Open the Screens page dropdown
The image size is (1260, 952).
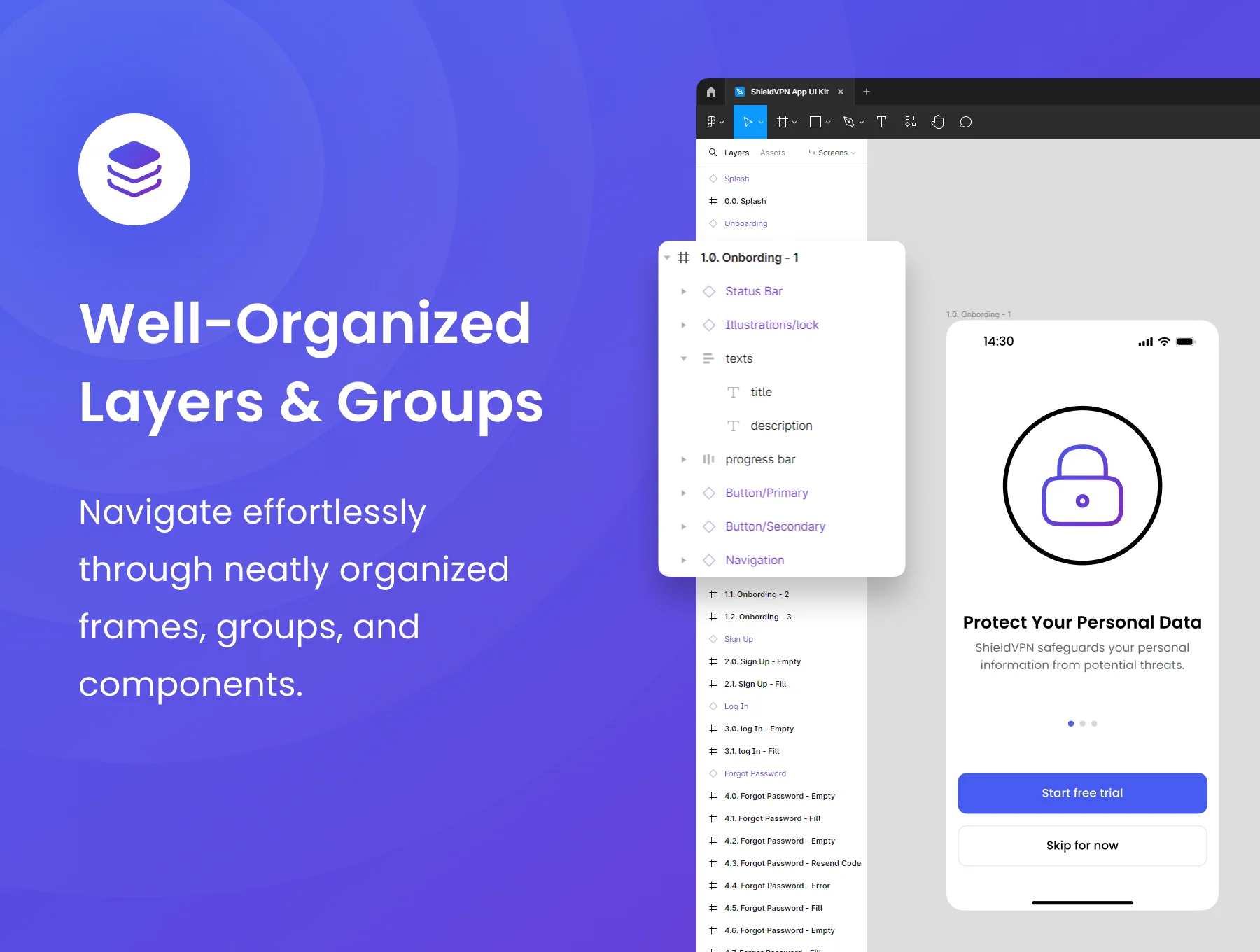[x=832, y=153]
